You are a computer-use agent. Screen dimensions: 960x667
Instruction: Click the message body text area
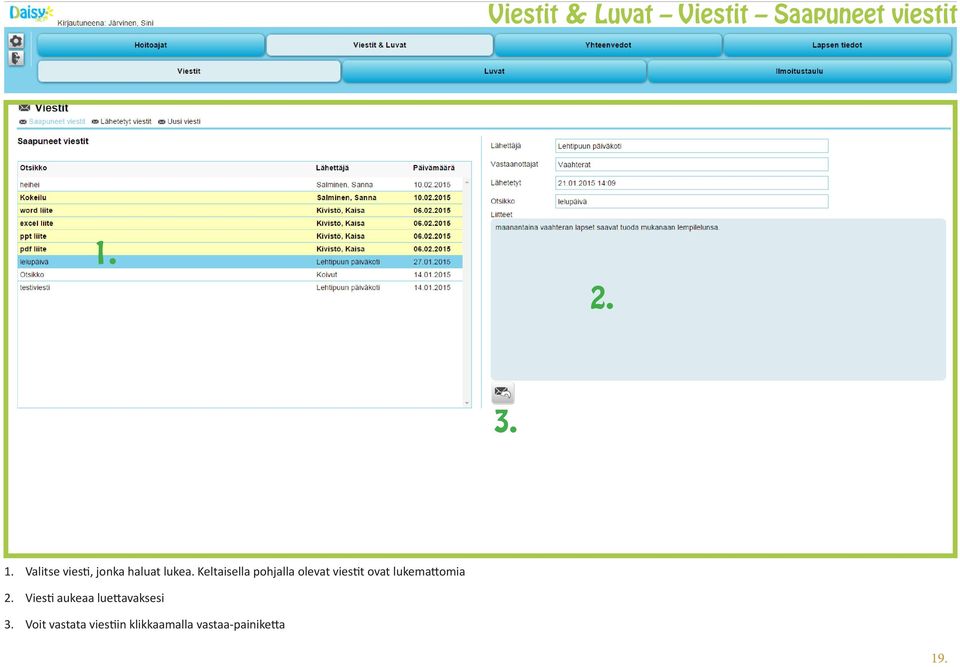tap(718, 300)
